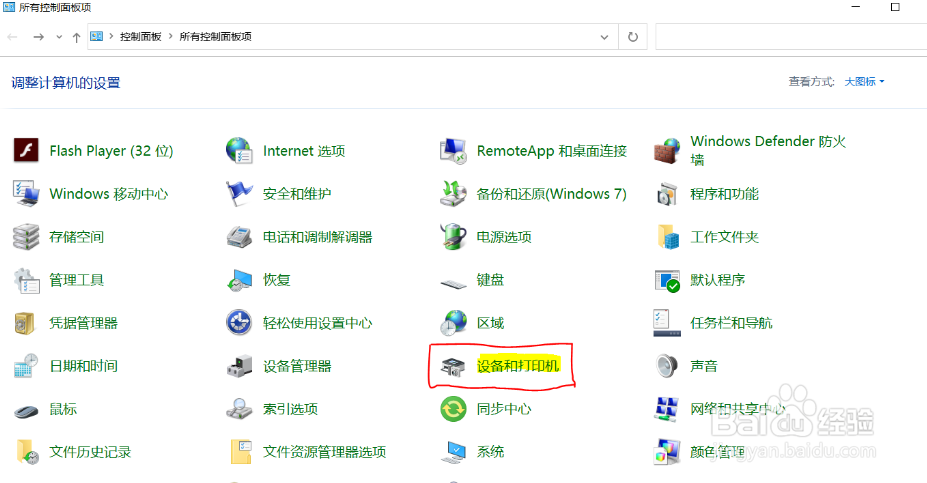Click the 文件历史记录 folder icon
Viewport: 927px width, 483px height.
[27, 452]
